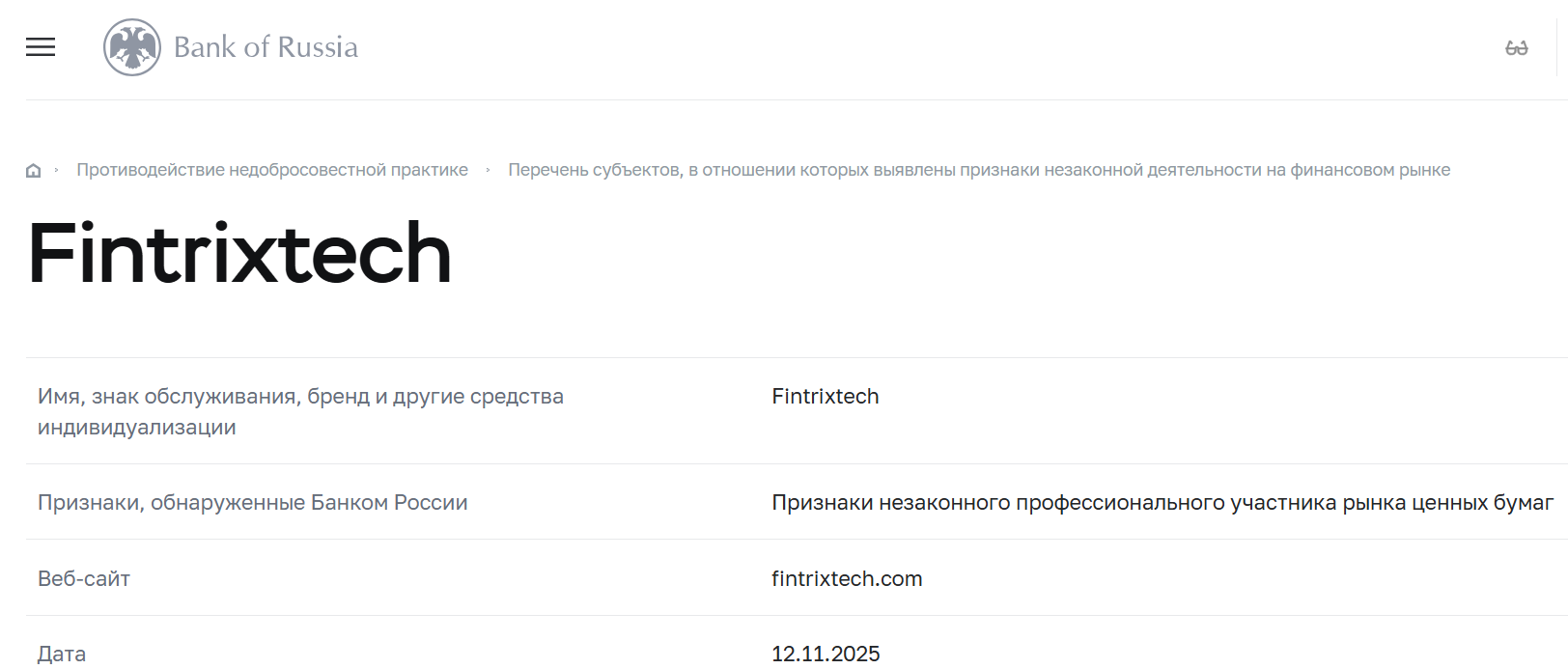Open breadcrumb Противодействие недобросовестной практике
Viewport: 1568px width, 669px height.
click(272, 170)
